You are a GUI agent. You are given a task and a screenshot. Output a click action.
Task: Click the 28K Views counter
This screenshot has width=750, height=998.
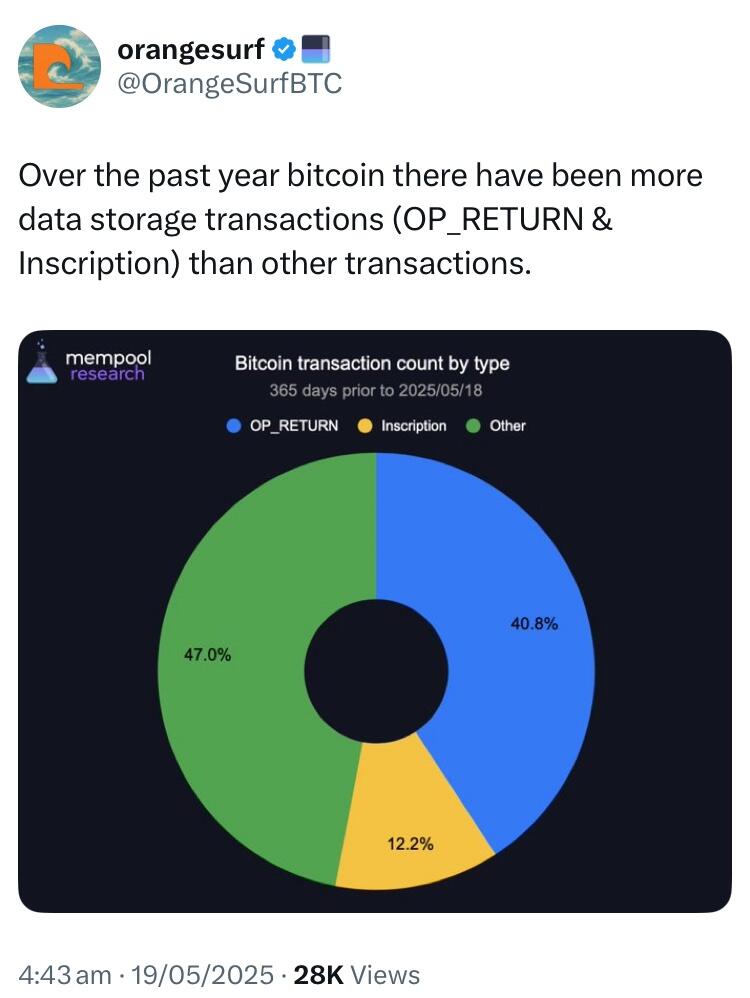(357, 974)
